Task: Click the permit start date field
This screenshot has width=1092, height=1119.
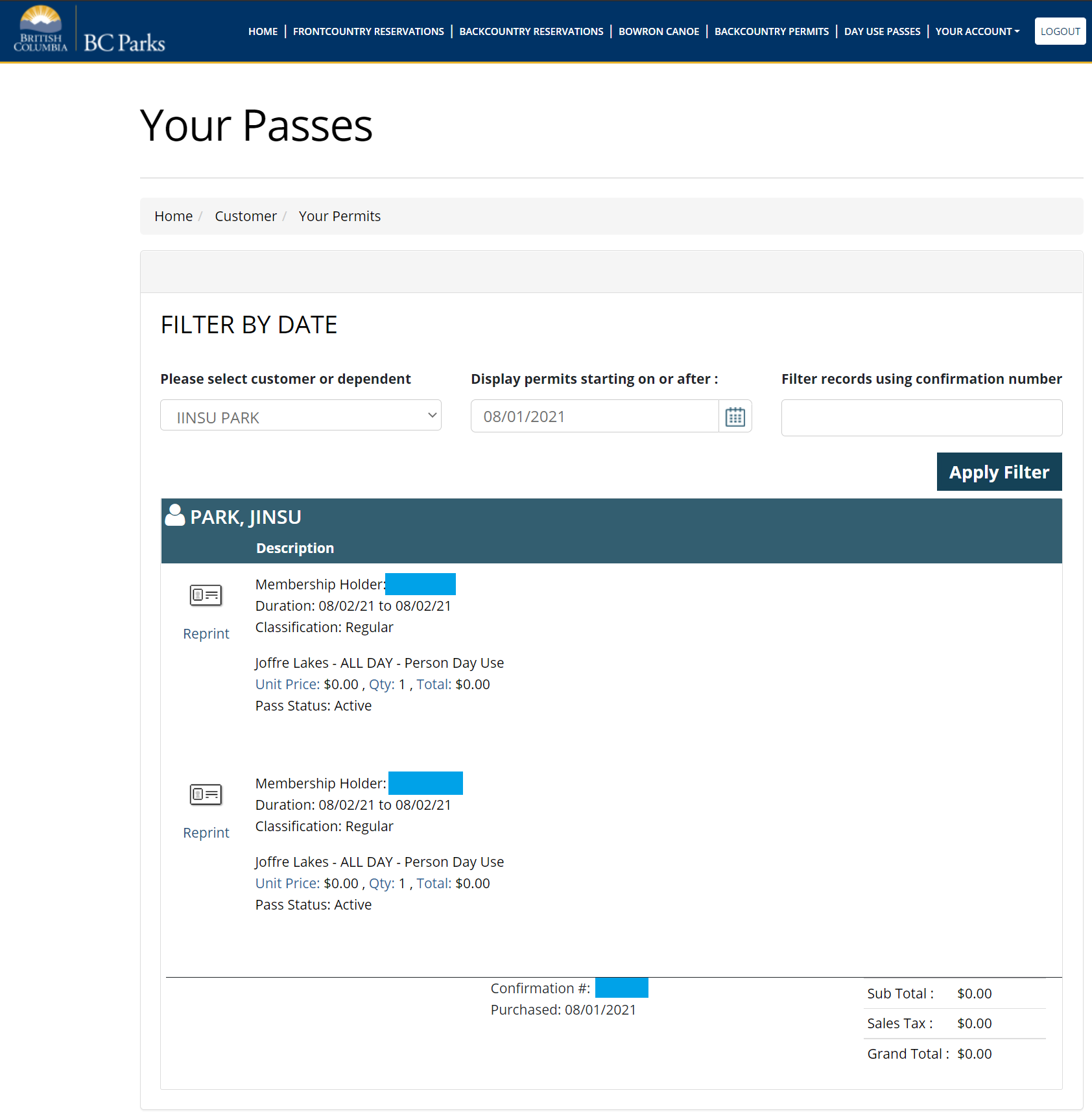Action: tap(594, 416)
